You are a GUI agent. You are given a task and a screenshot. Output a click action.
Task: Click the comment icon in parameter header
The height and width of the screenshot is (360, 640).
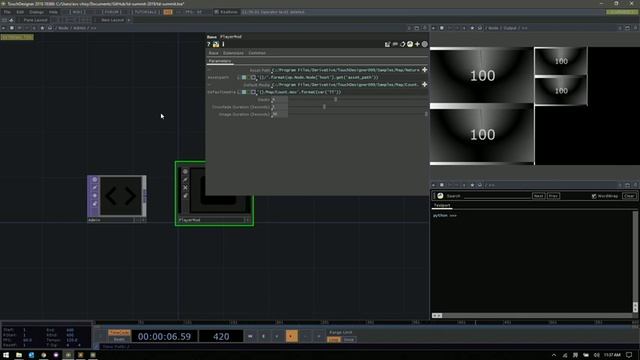coord(395,44)
